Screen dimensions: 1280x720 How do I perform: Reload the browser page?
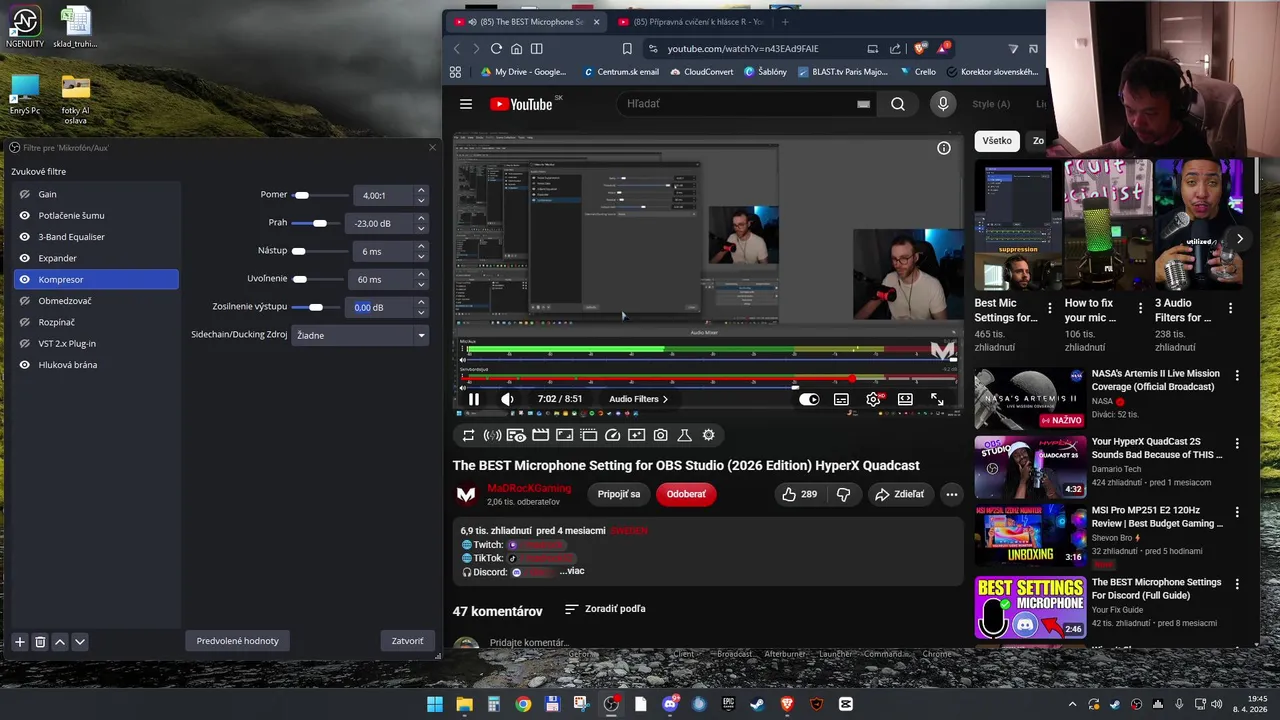[496, 48]
